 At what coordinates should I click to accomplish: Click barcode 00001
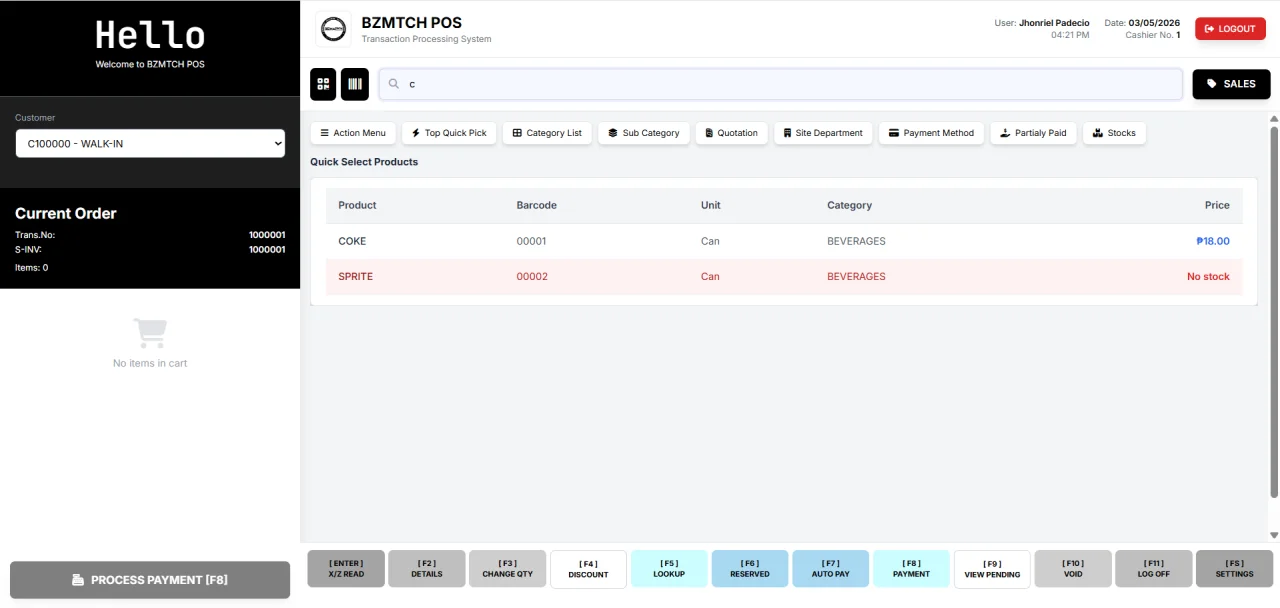click(x=531, y=241)
